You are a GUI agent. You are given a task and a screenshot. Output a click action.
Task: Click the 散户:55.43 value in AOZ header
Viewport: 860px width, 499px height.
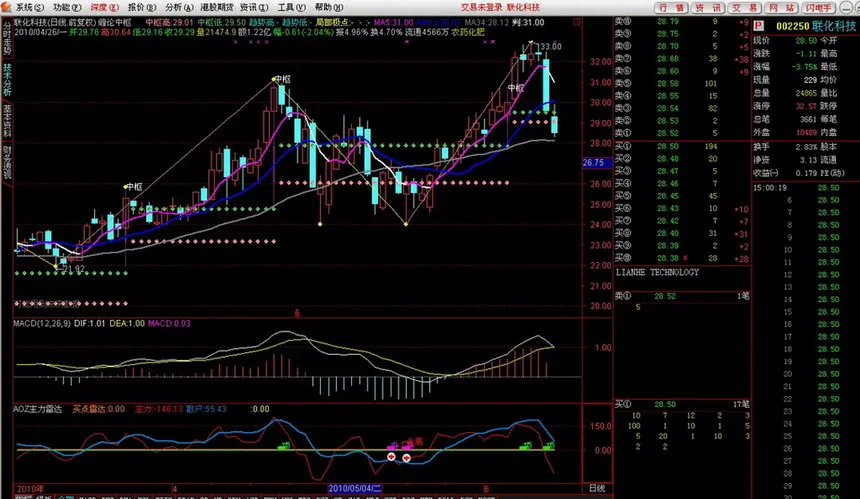206,409
